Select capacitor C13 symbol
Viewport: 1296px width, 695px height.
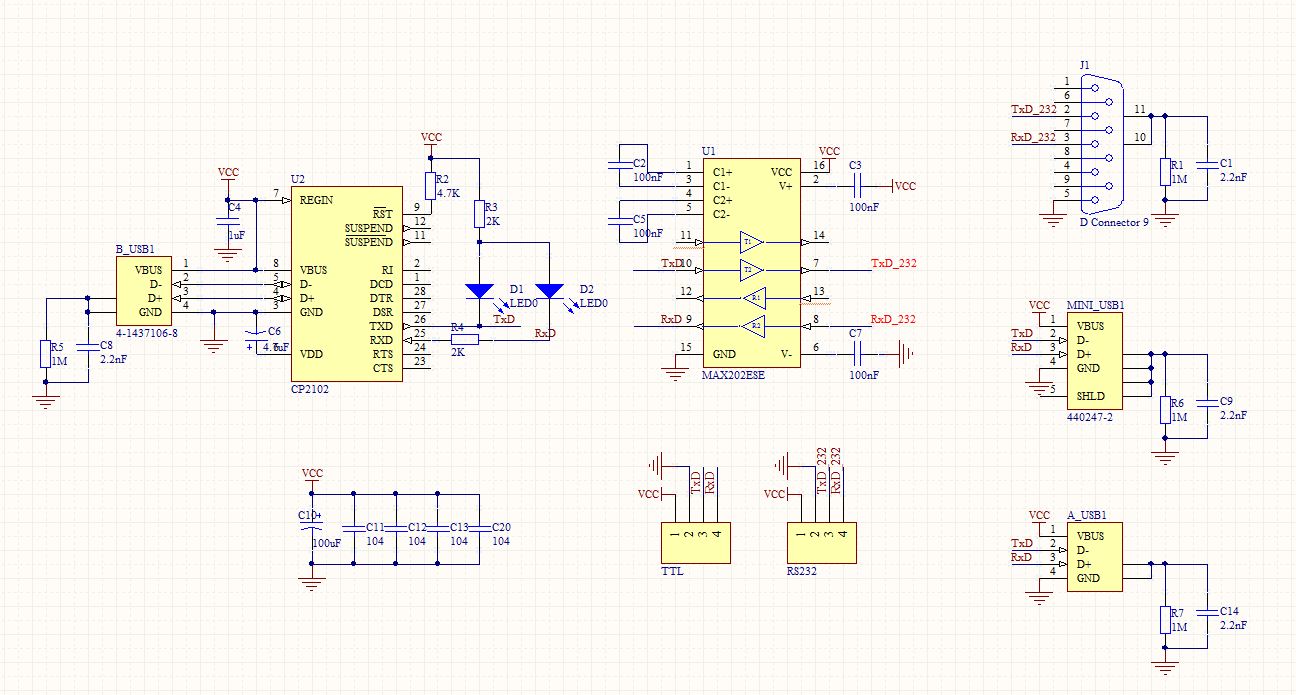(438, 528)
